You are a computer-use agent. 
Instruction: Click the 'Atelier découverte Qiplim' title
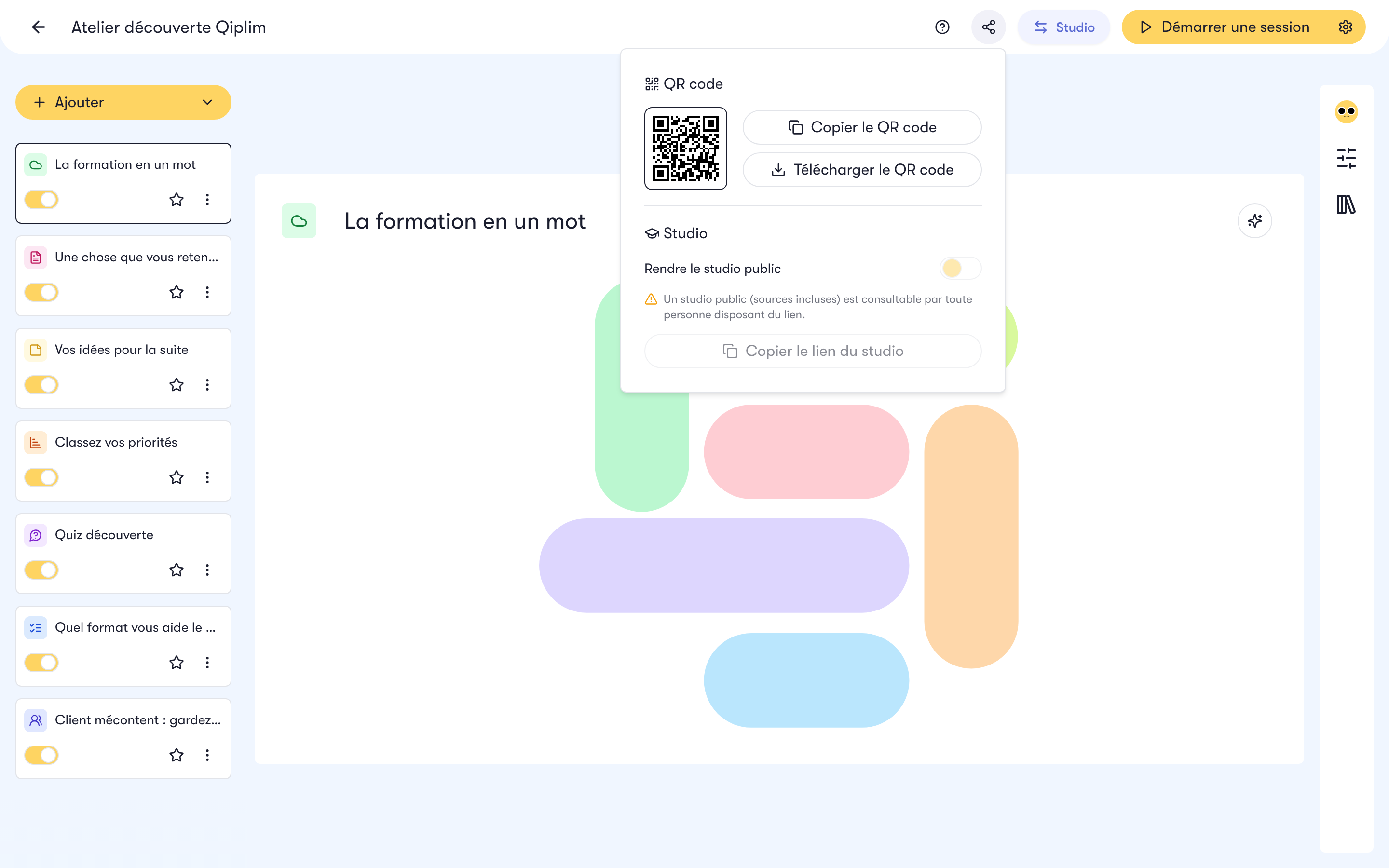[168, 27]
